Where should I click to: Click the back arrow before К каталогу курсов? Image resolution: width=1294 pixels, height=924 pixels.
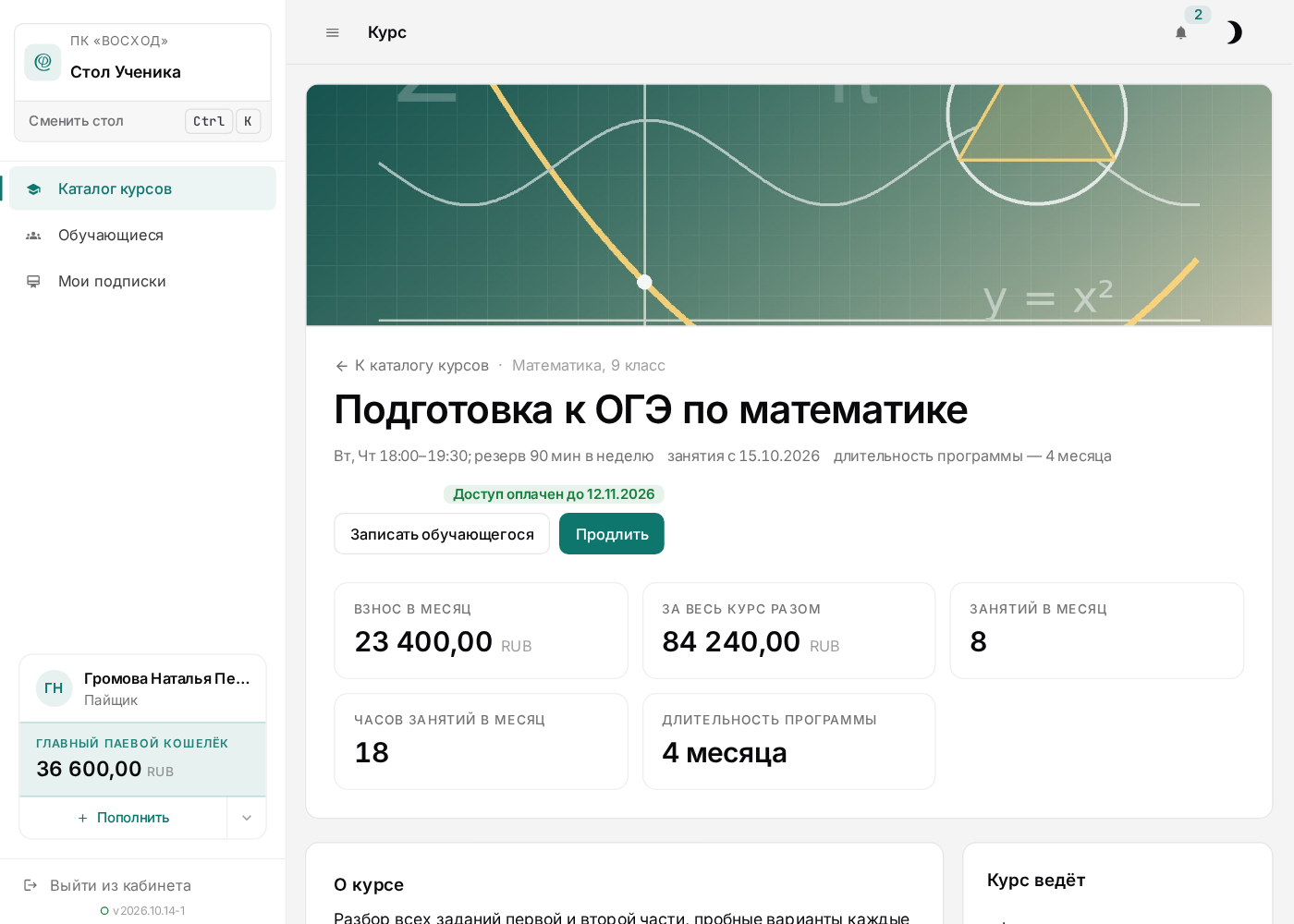click(x=342, y=366)
